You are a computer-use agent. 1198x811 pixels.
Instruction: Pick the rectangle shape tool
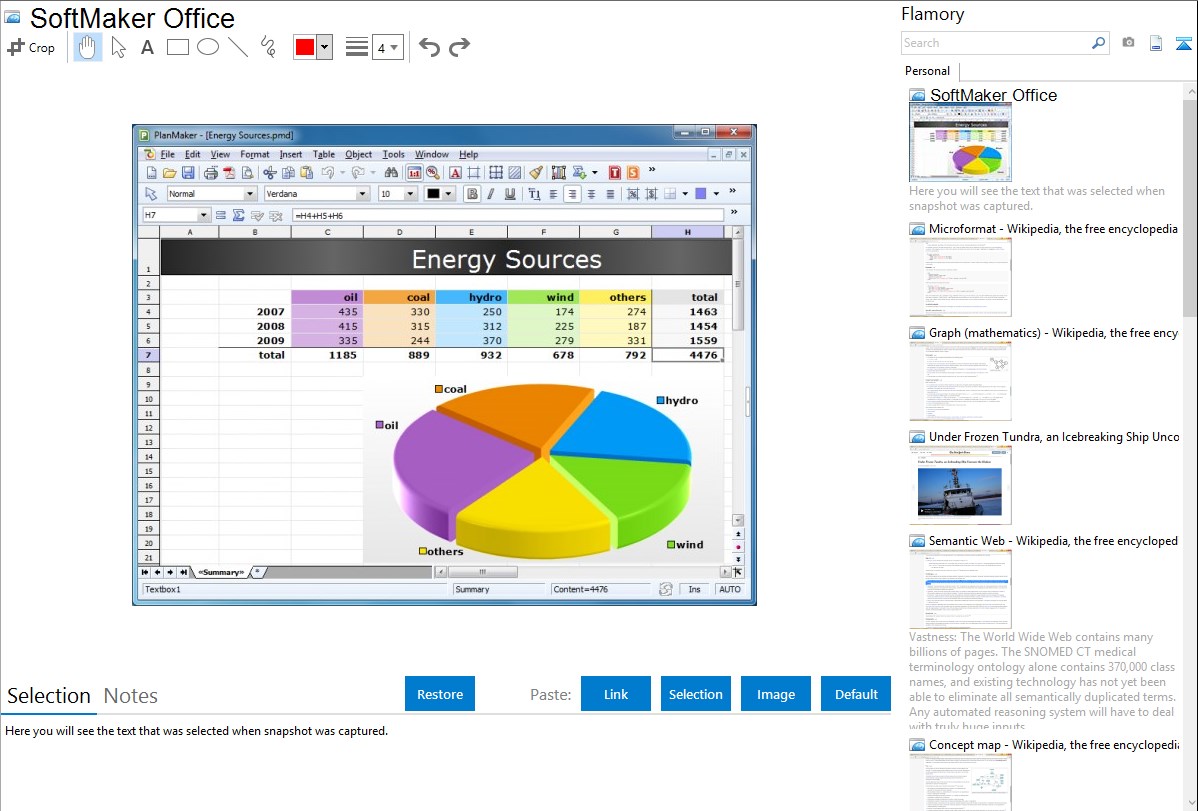tap(177, 47)
